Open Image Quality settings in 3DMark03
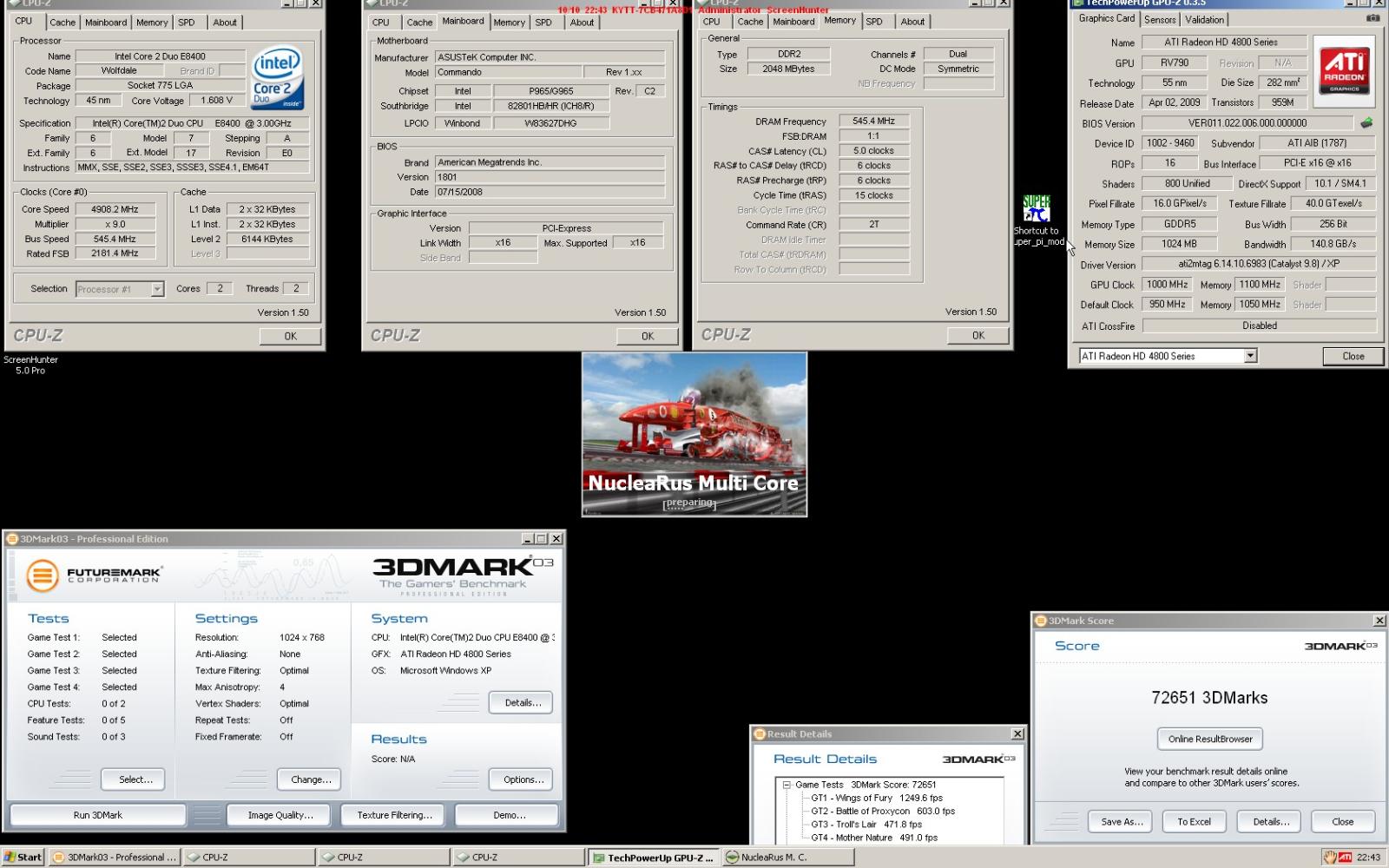 tap(280, 815)
